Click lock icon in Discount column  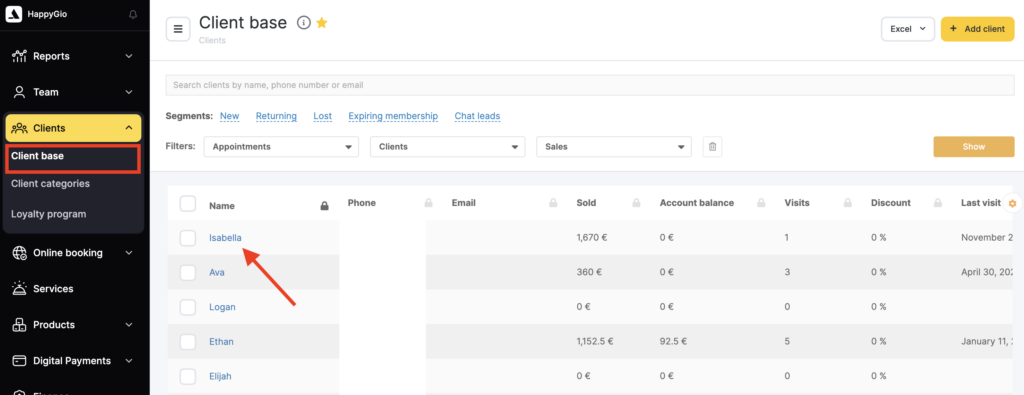pyautogui.click(x=937, y=203)
